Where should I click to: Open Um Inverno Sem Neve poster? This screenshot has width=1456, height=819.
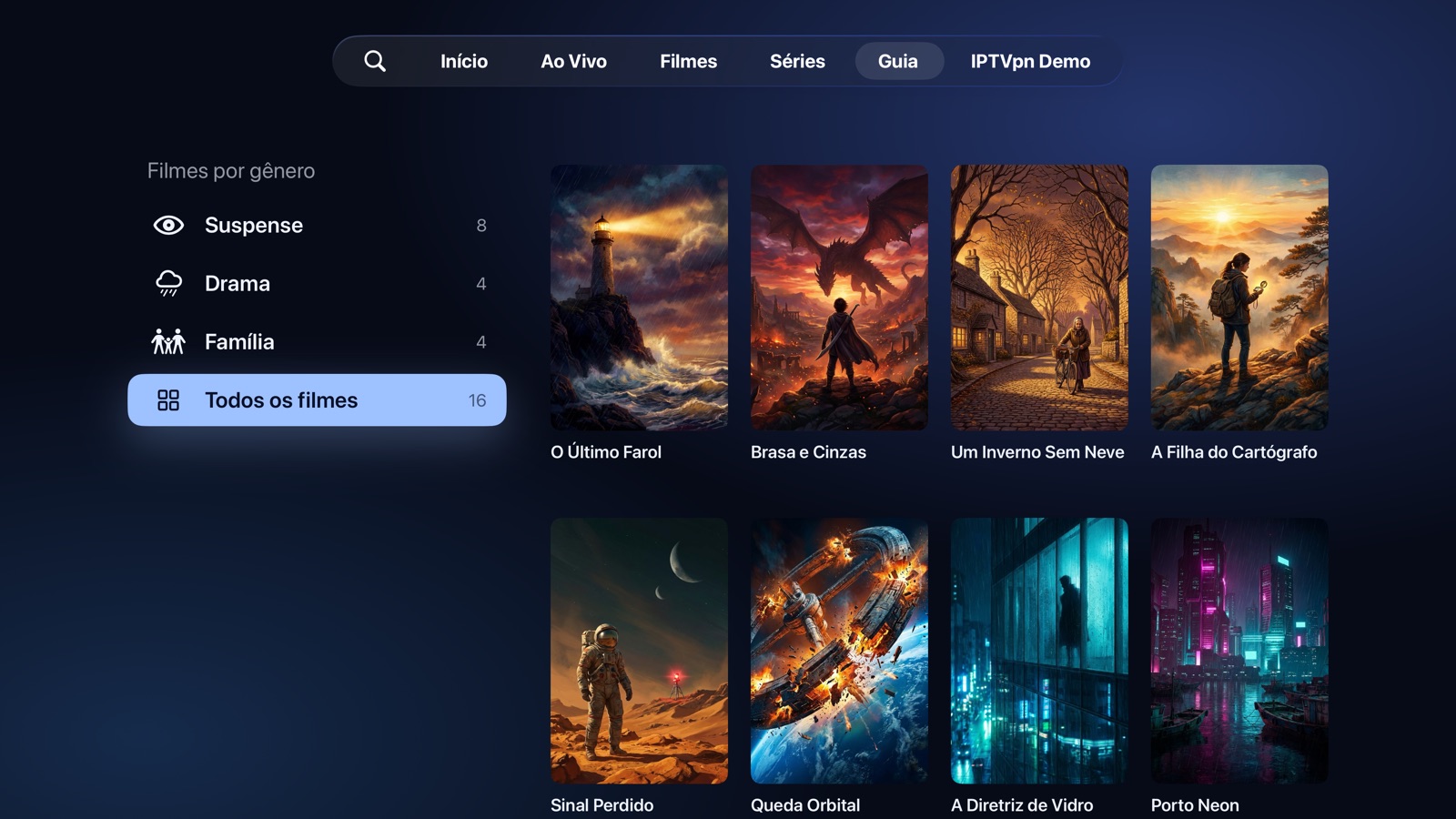[1039, 298]
